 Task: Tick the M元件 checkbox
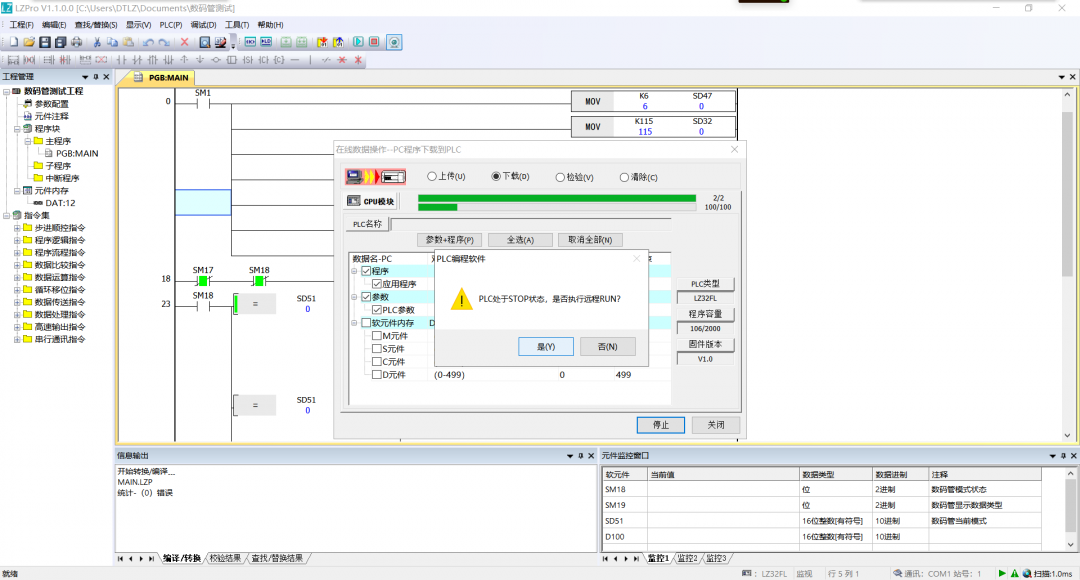(377, 336)
